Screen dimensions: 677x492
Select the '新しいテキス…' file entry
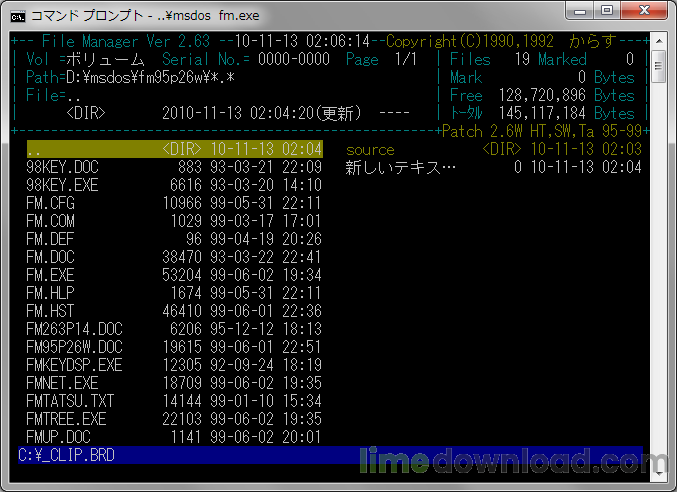click(x=494, y=167)
